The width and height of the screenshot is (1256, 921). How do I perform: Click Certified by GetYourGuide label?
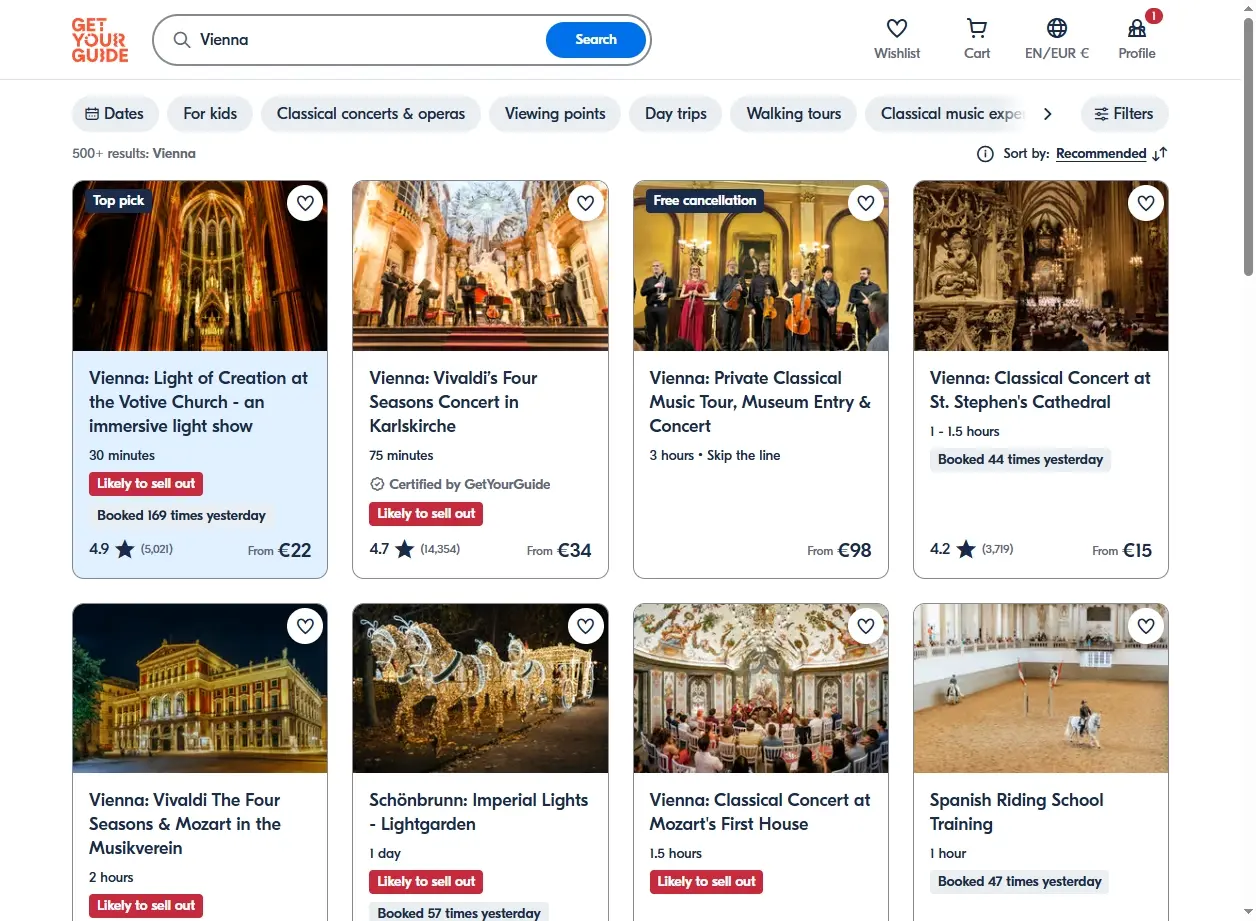pyautogui.click(x=460, y=484)
